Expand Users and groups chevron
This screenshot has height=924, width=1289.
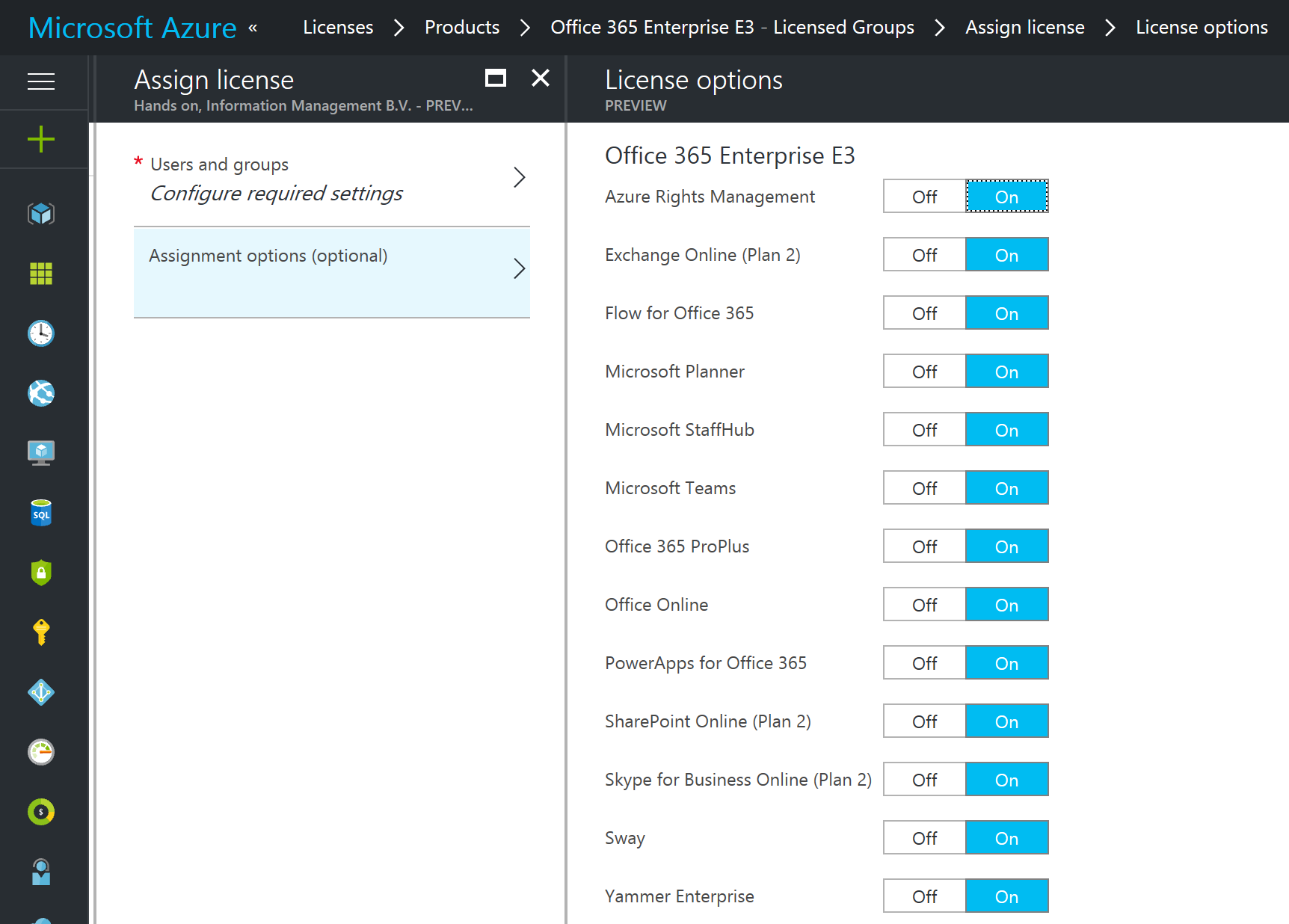tap(520, 178)
